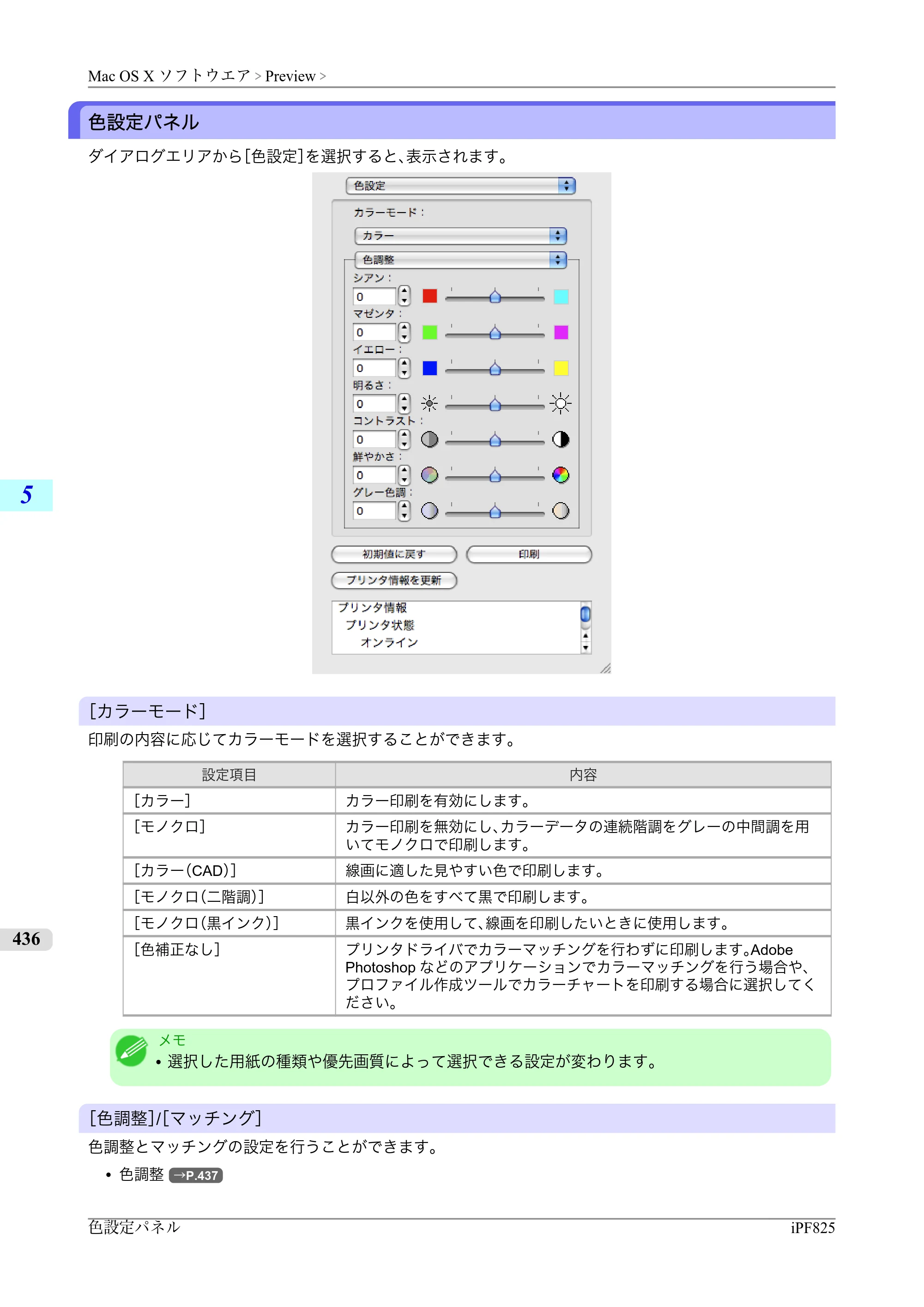Click the 印刷 button

(x=529, y=554)
